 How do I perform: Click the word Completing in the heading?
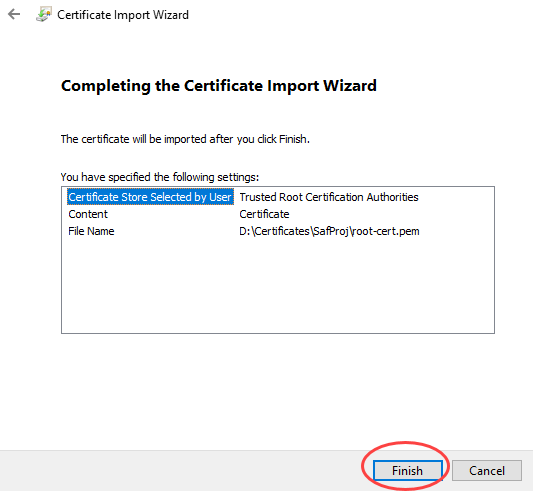pyautogui.click(x=106, y=86)
